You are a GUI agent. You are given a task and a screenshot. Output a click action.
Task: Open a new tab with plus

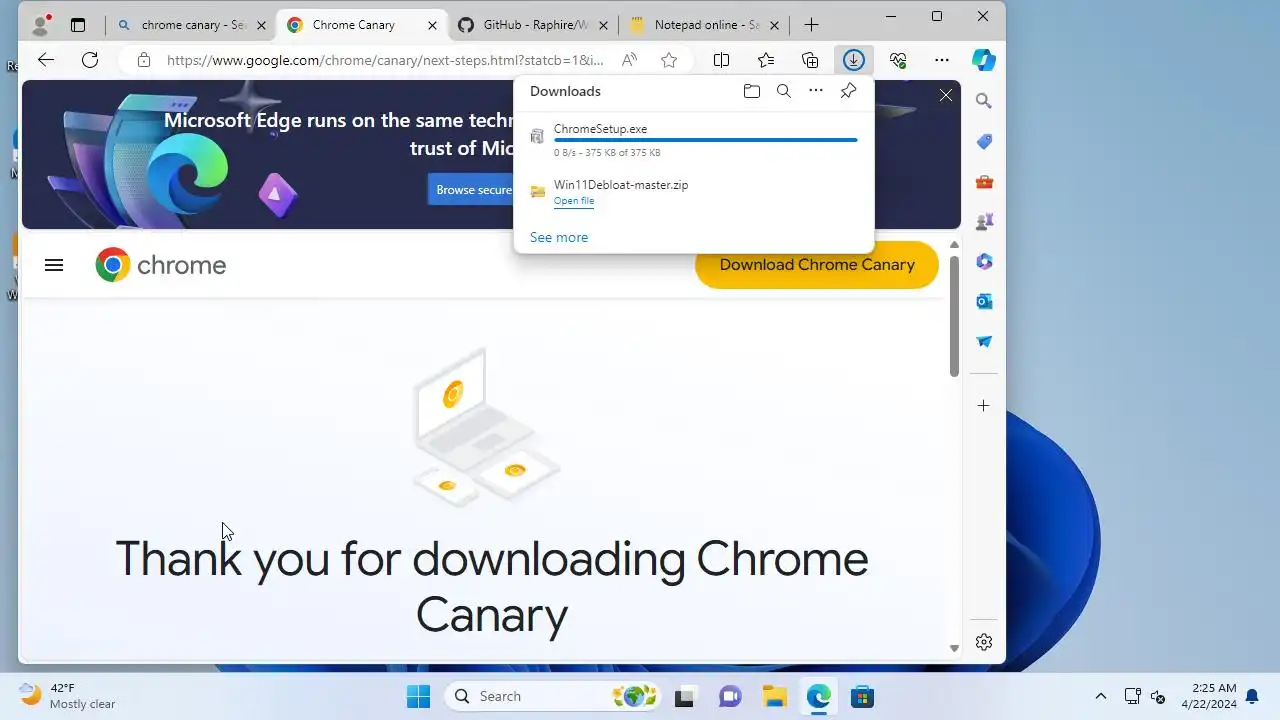pos(812,25)
